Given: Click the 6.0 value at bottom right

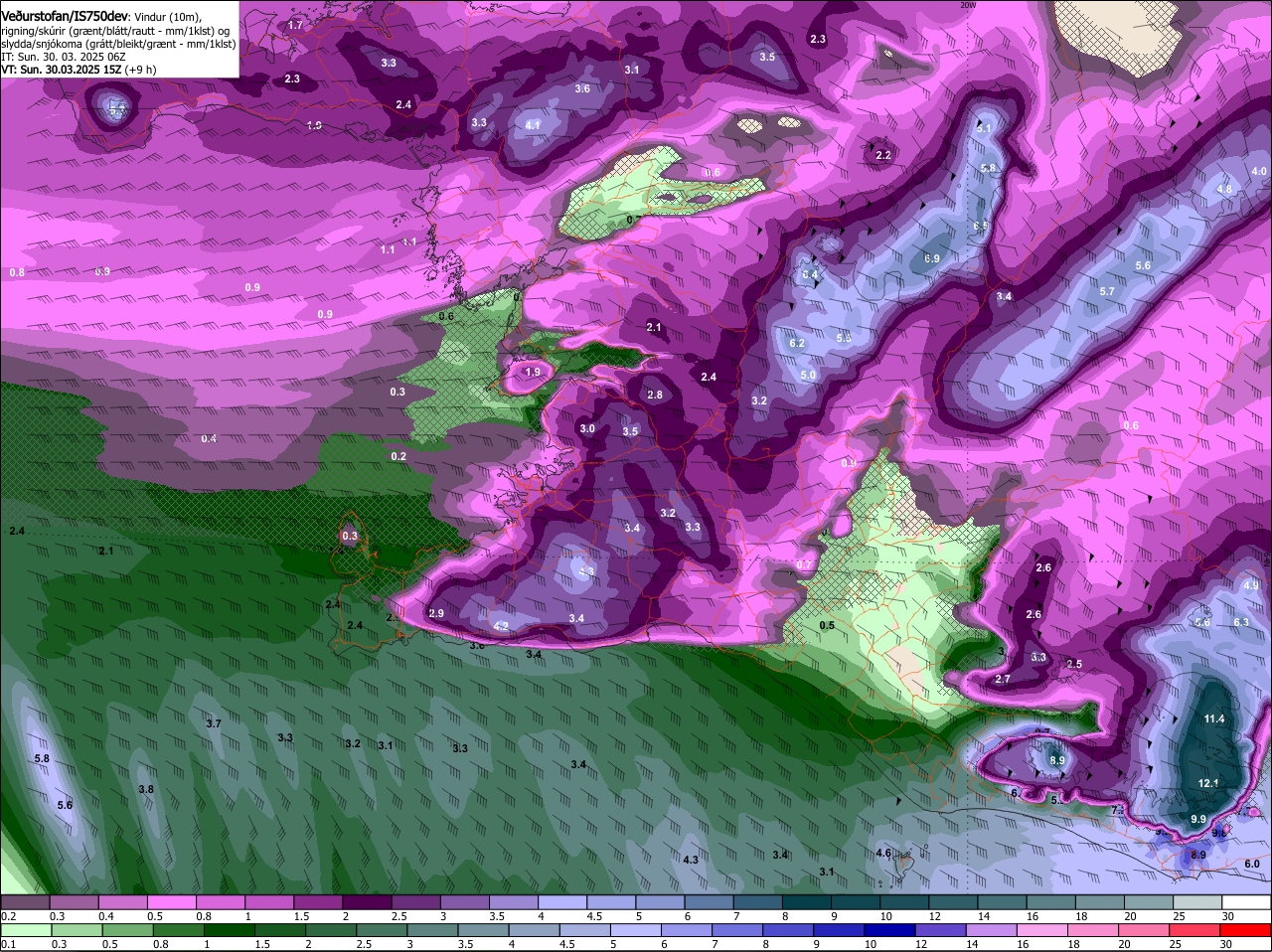Looking at the screenshot, I should pos(1252,865).
